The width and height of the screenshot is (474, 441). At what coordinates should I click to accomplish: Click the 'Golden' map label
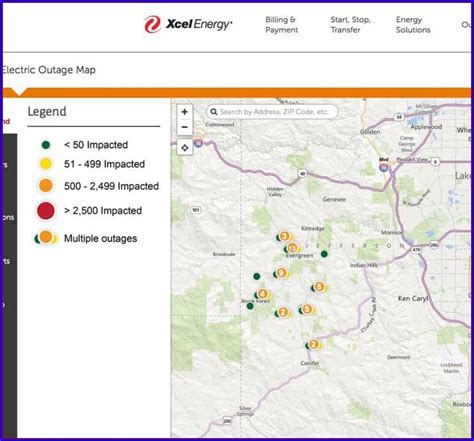pyautogui.click(x=370, y=132)
